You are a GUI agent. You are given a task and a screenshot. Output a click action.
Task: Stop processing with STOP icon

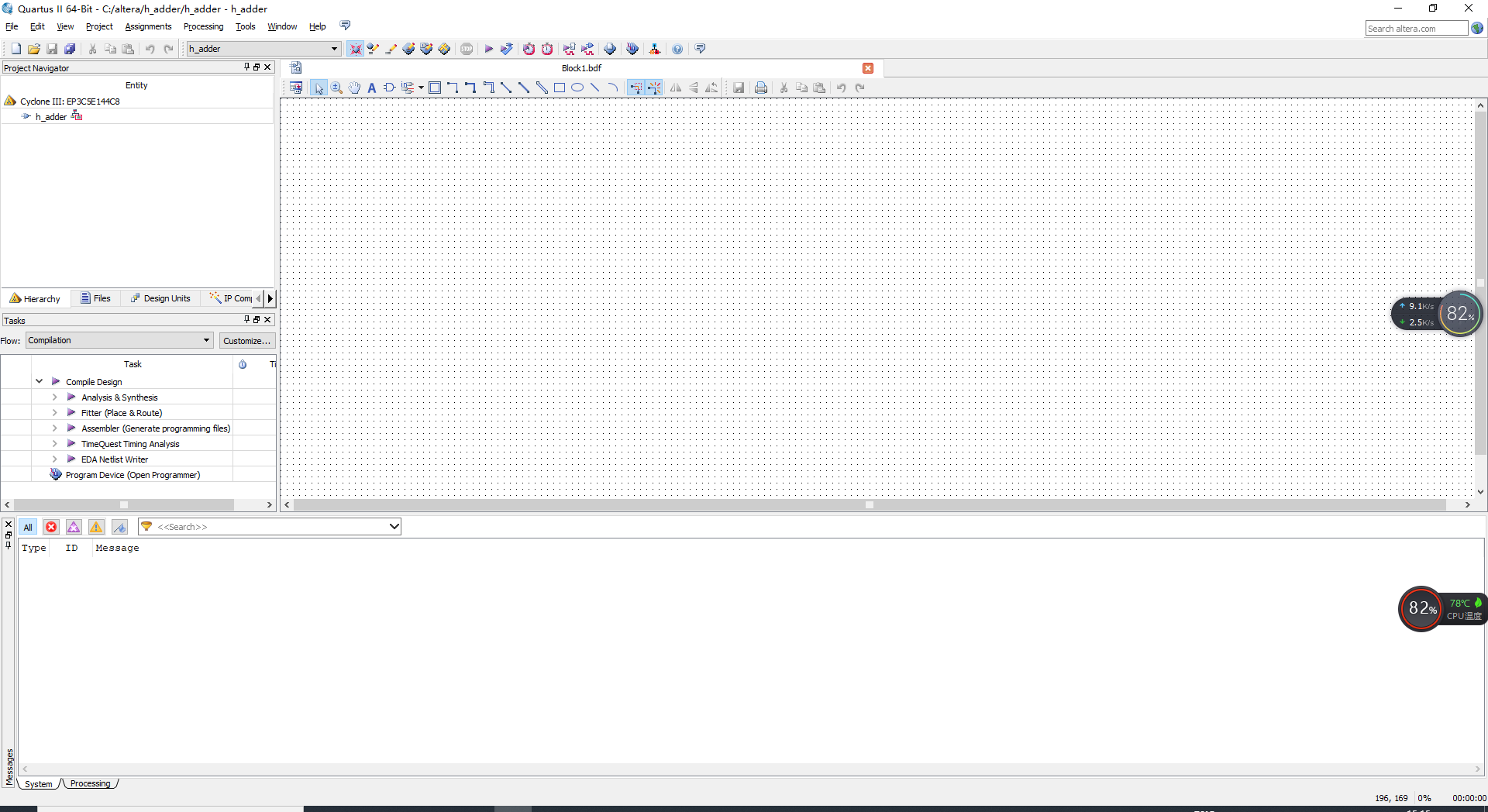467,49
